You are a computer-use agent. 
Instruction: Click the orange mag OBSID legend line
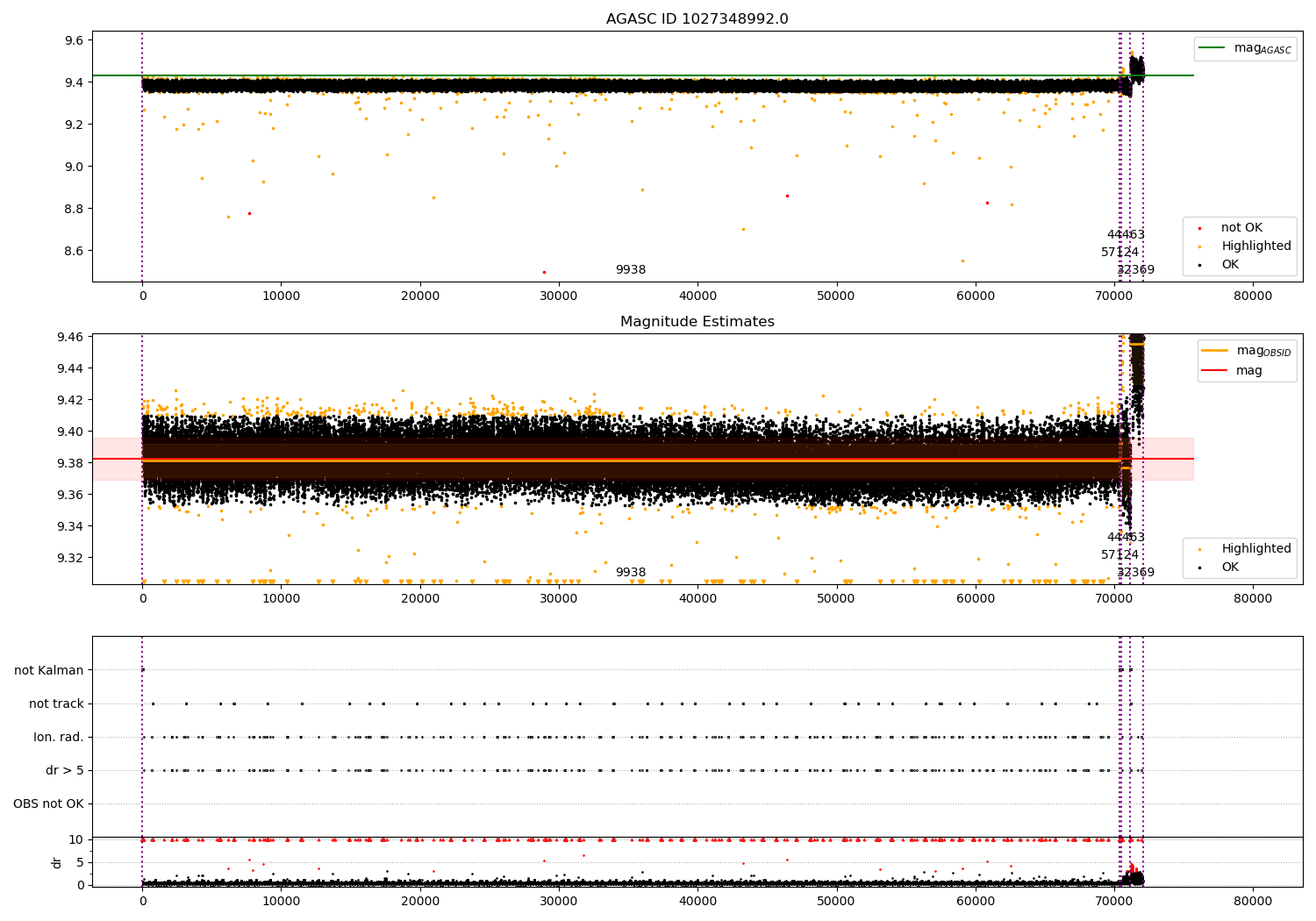point(1215,351)
